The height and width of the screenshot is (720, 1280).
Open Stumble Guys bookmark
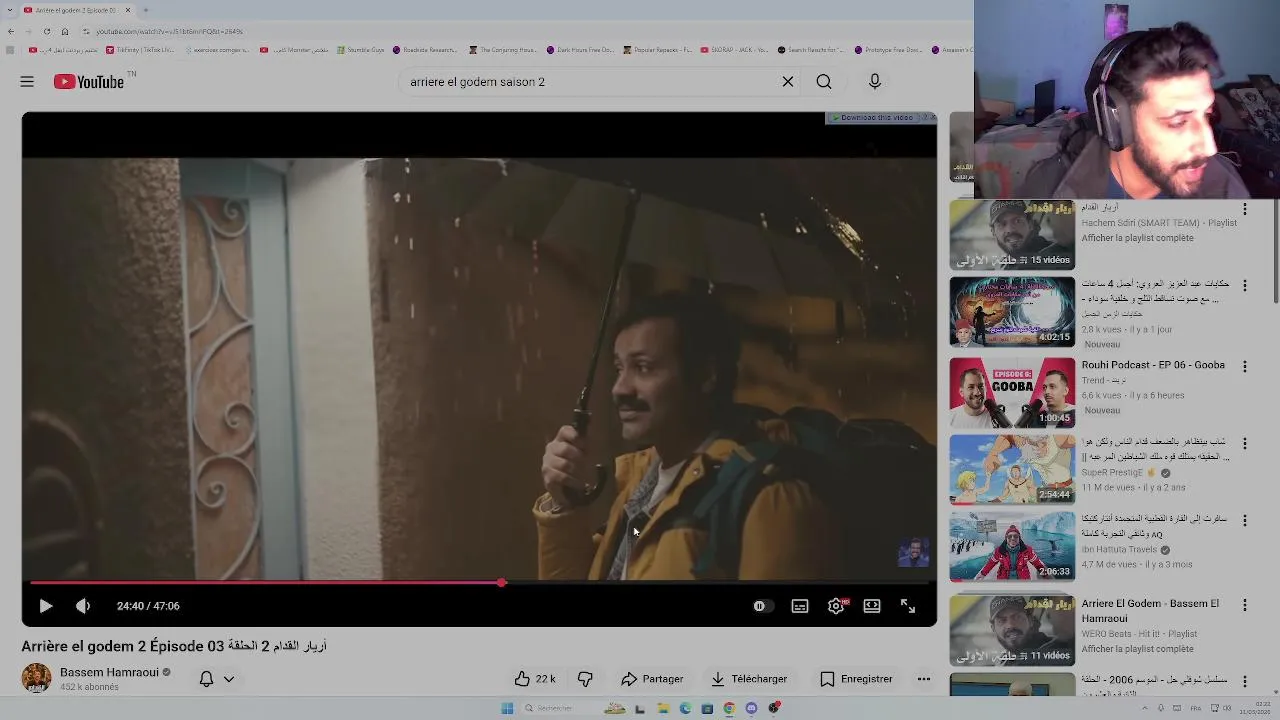[x=361, y=50]
